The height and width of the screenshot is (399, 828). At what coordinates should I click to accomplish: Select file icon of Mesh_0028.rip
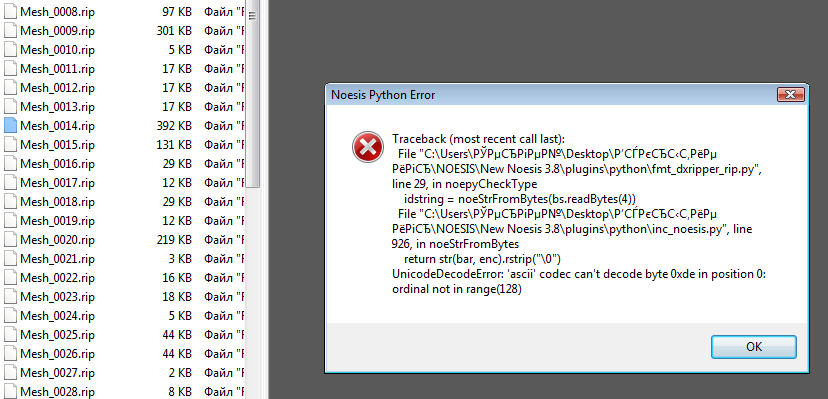tap(11, 391)
